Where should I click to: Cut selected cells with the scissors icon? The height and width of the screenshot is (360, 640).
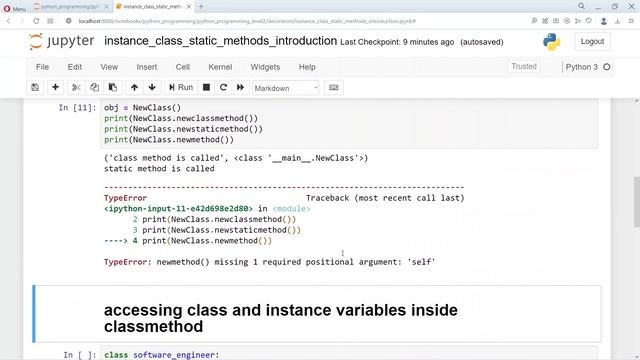click(x=76, y=87)
